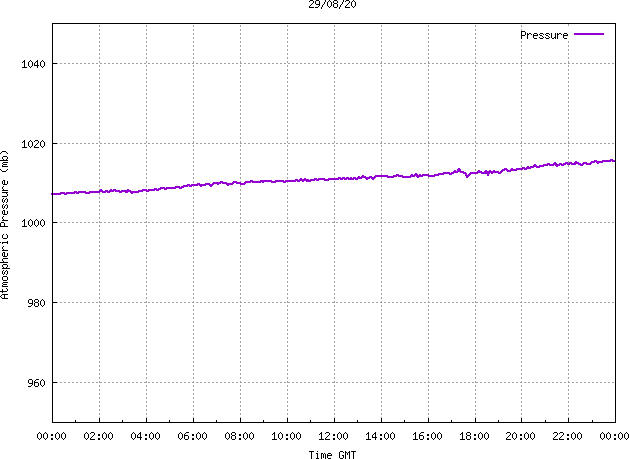Click the Pressure legend label
The width and height of the screenshot is (629, 459).
click(544, 35)
